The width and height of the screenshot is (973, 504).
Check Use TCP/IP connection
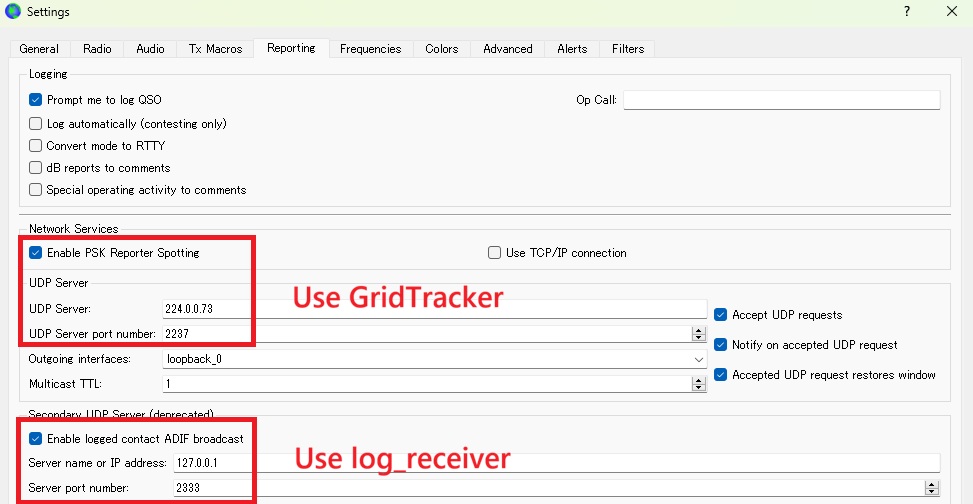pyautogui.click(x=494, y=253)
